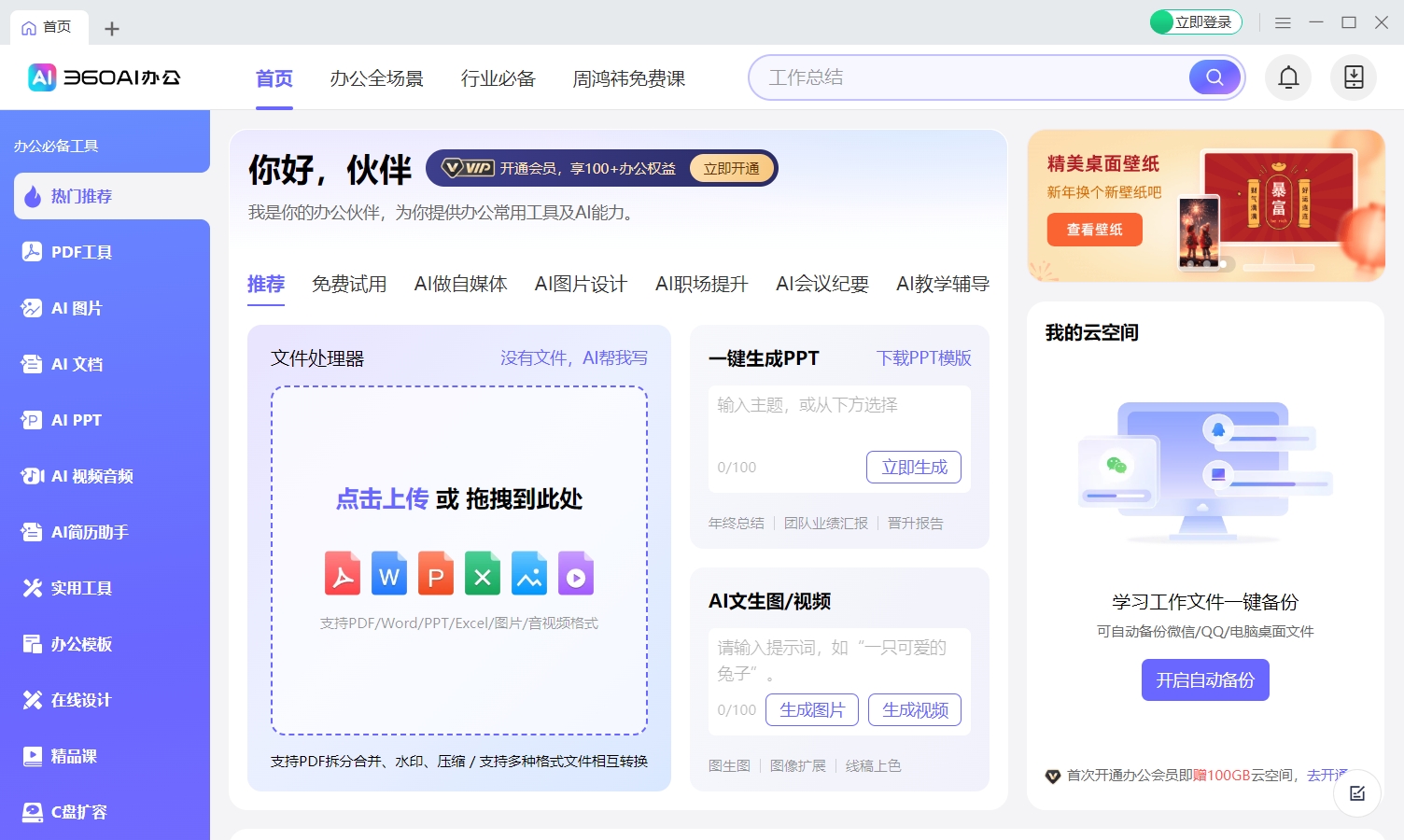Viewport: 1404px width, 840px height.
Task: Click 点击上传 upload link
Action: coord(382,499)
